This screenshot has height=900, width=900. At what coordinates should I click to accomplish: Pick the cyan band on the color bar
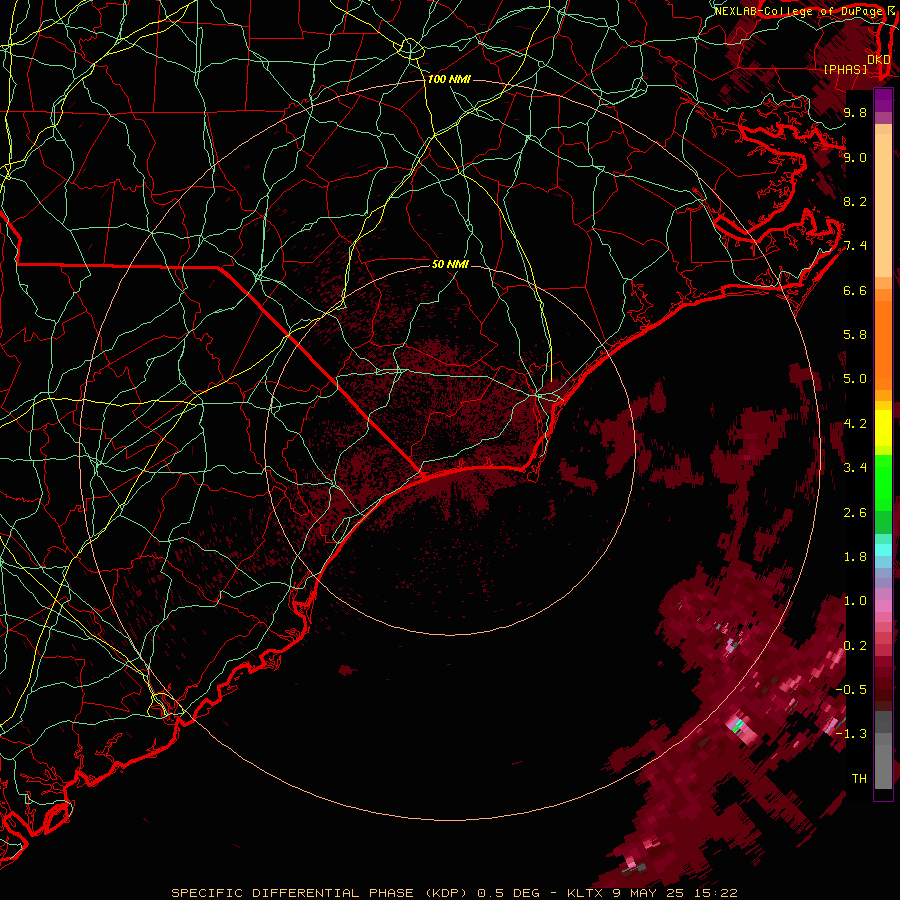(x=883, y=550)
